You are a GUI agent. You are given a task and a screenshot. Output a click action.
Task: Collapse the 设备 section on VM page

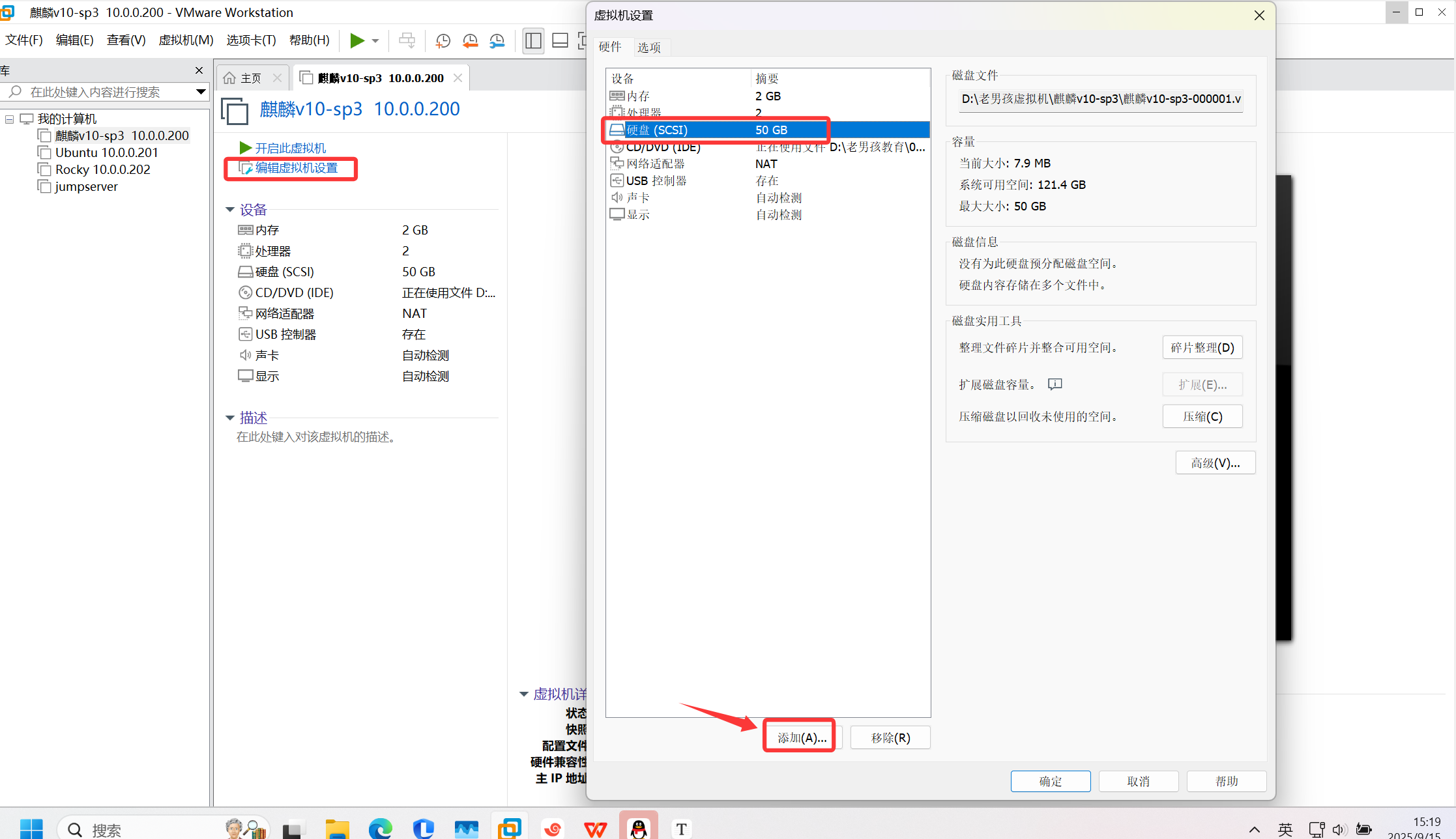click(x=230, y=210)
